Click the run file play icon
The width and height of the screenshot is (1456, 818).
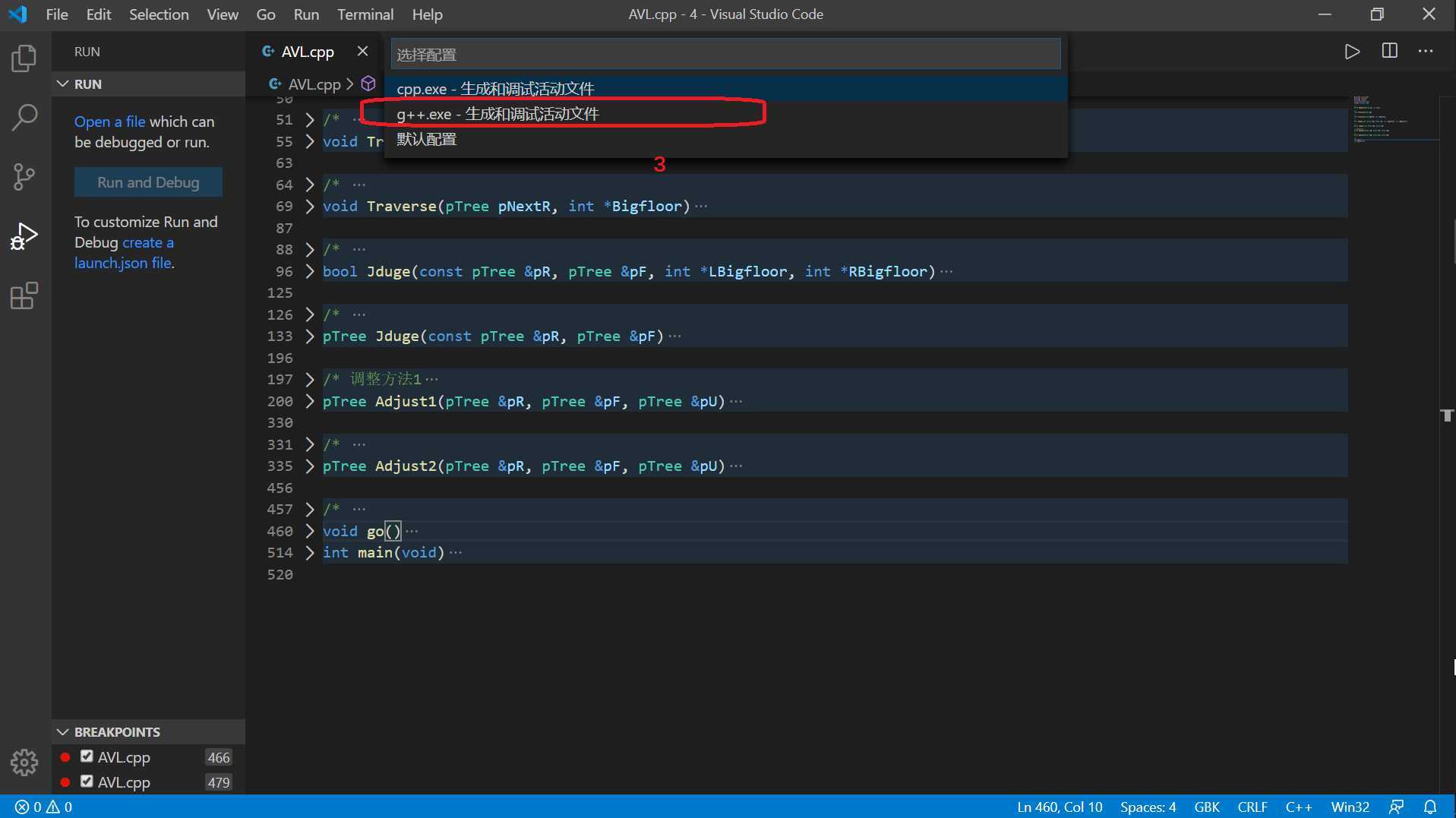[x=1352, y=51]
